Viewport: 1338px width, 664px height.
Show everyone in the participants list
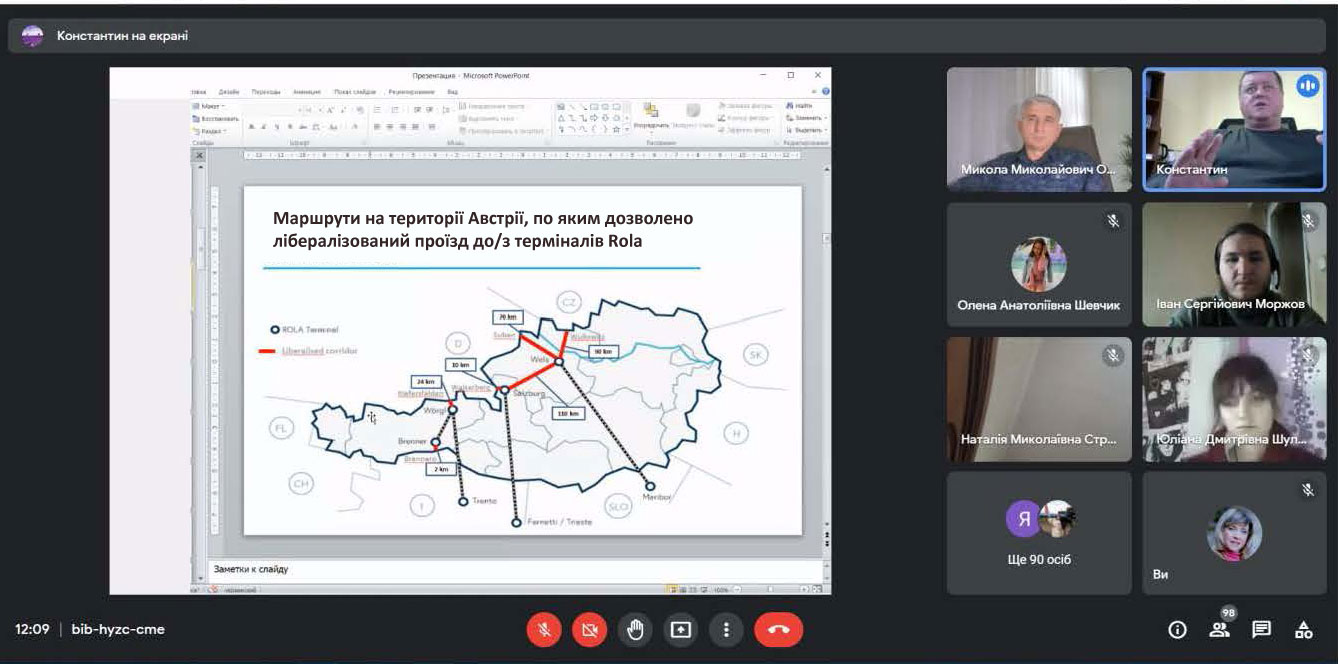[1219, 630]
